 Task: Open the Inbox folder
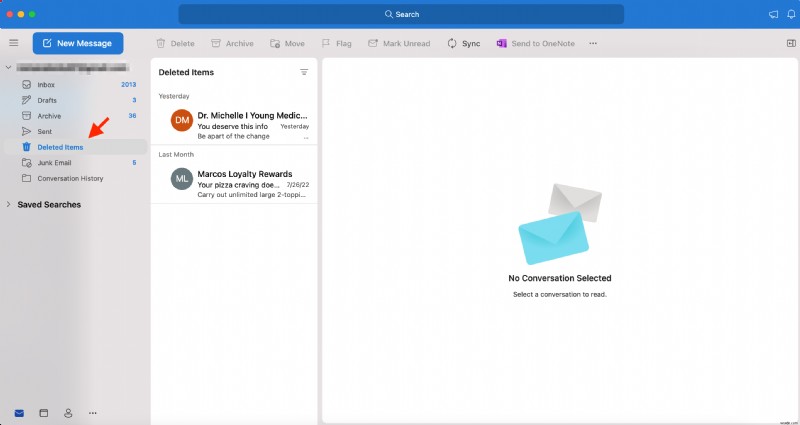pos(76,85)
